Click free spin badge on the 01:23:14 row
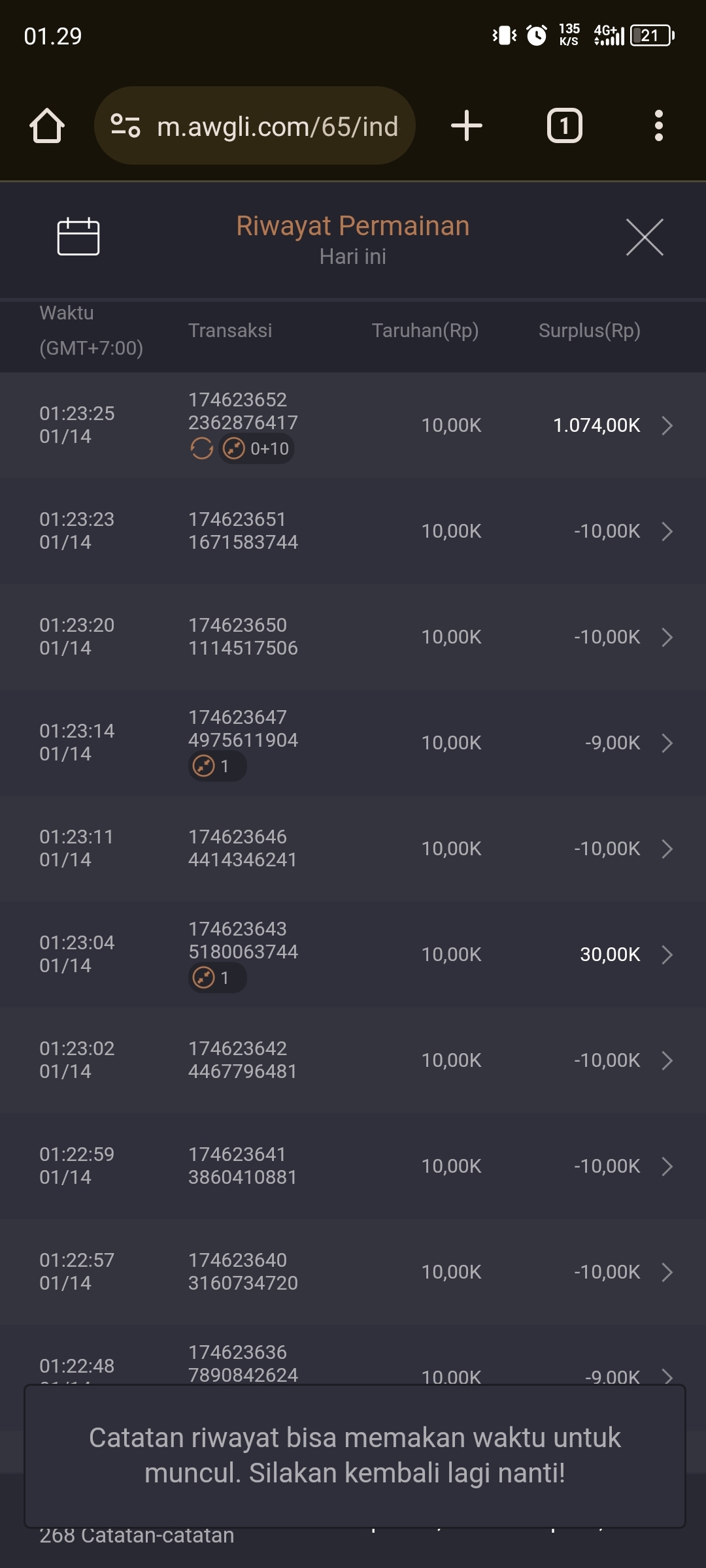The height and width of the screenshot is (1568, 706). coord(217,766)
